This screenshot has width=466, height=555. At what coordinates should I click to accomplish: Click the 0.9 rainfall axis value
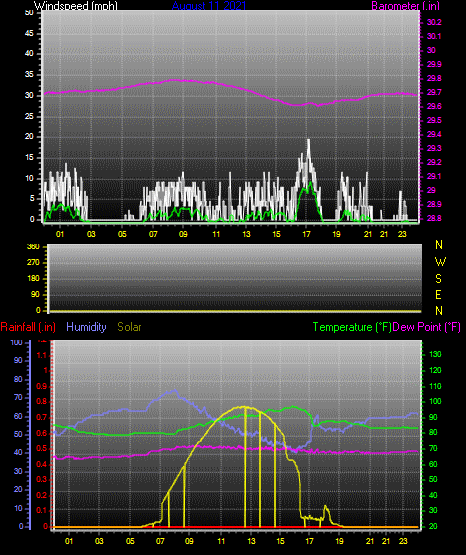coord(42,387)
